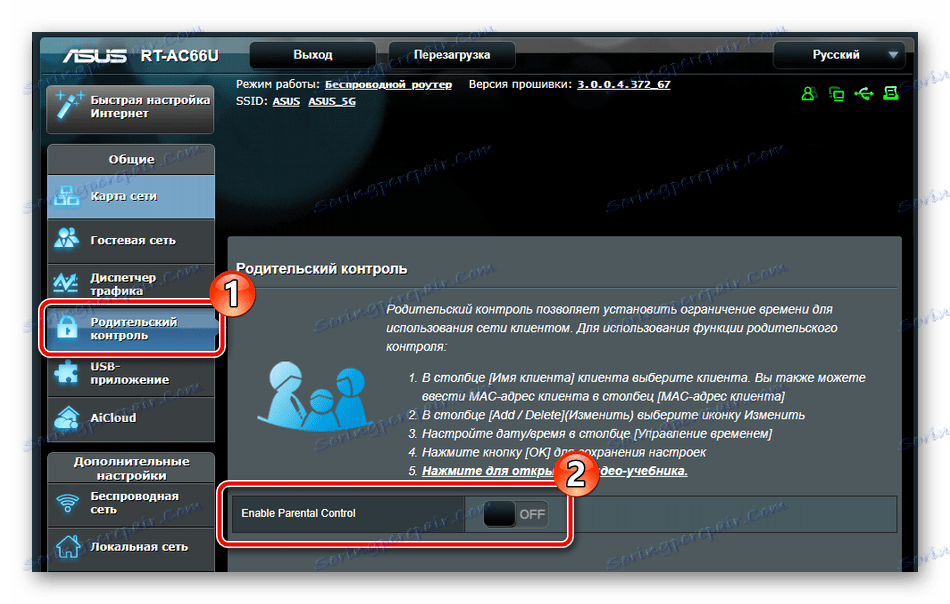Select Родительский контроль menu item
Image resolution: width=950 pixels, height=604 pixels.
pyautogui.click(x=131, y=328)
